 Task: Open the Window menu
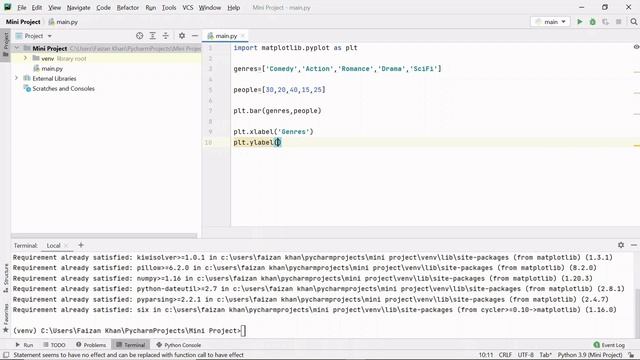pyautogui.click(x=209, y=7)
